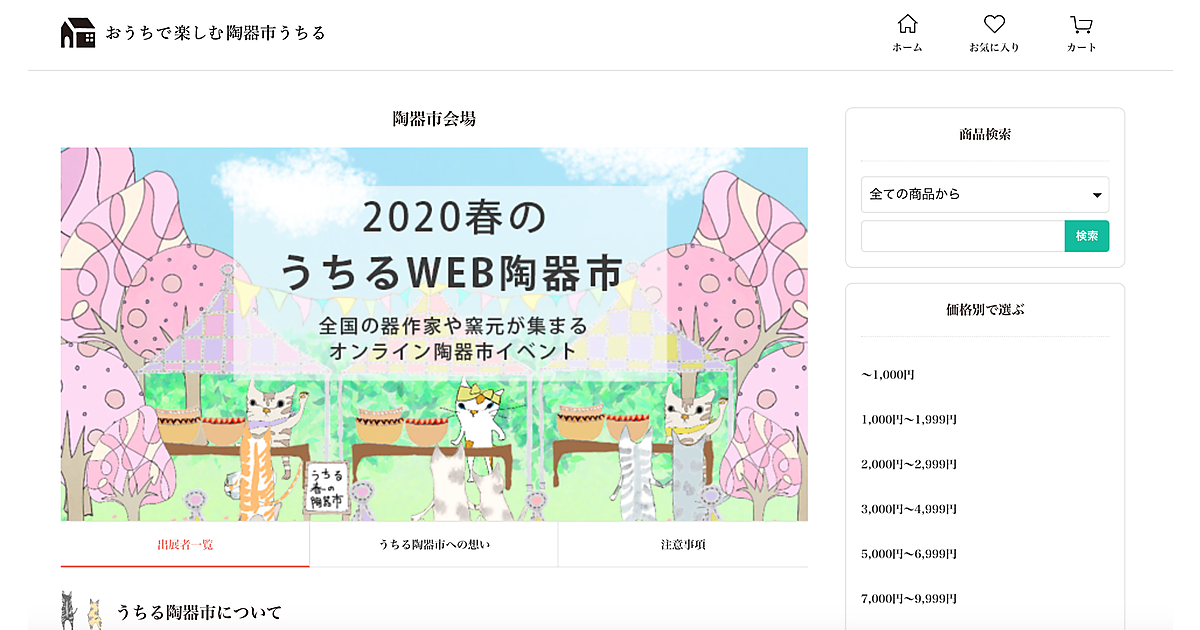The width and height of the screenshot is (1200, 630).
Task: Switch to うちる陶器市への想い tab
Action: 434,545
